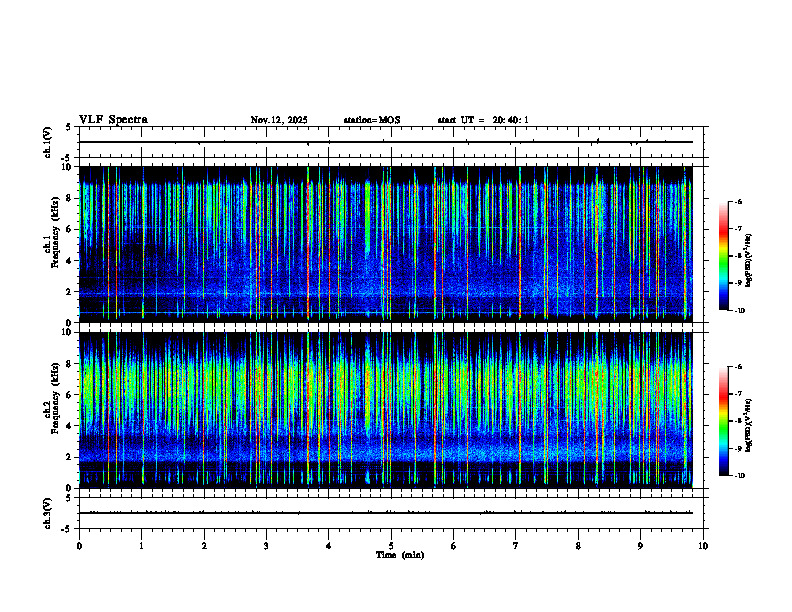The height and width of the screenshot is (612, 792).
Task: Click the "3" tick on the time axis
Action: click(x=266, y=546)
